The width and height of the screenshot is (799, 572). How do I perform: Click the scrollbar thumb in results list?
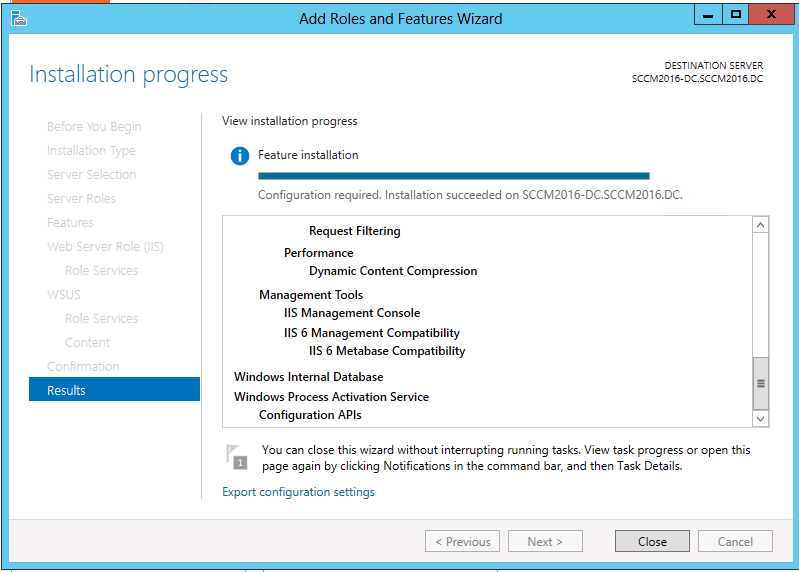click(760, 384)
